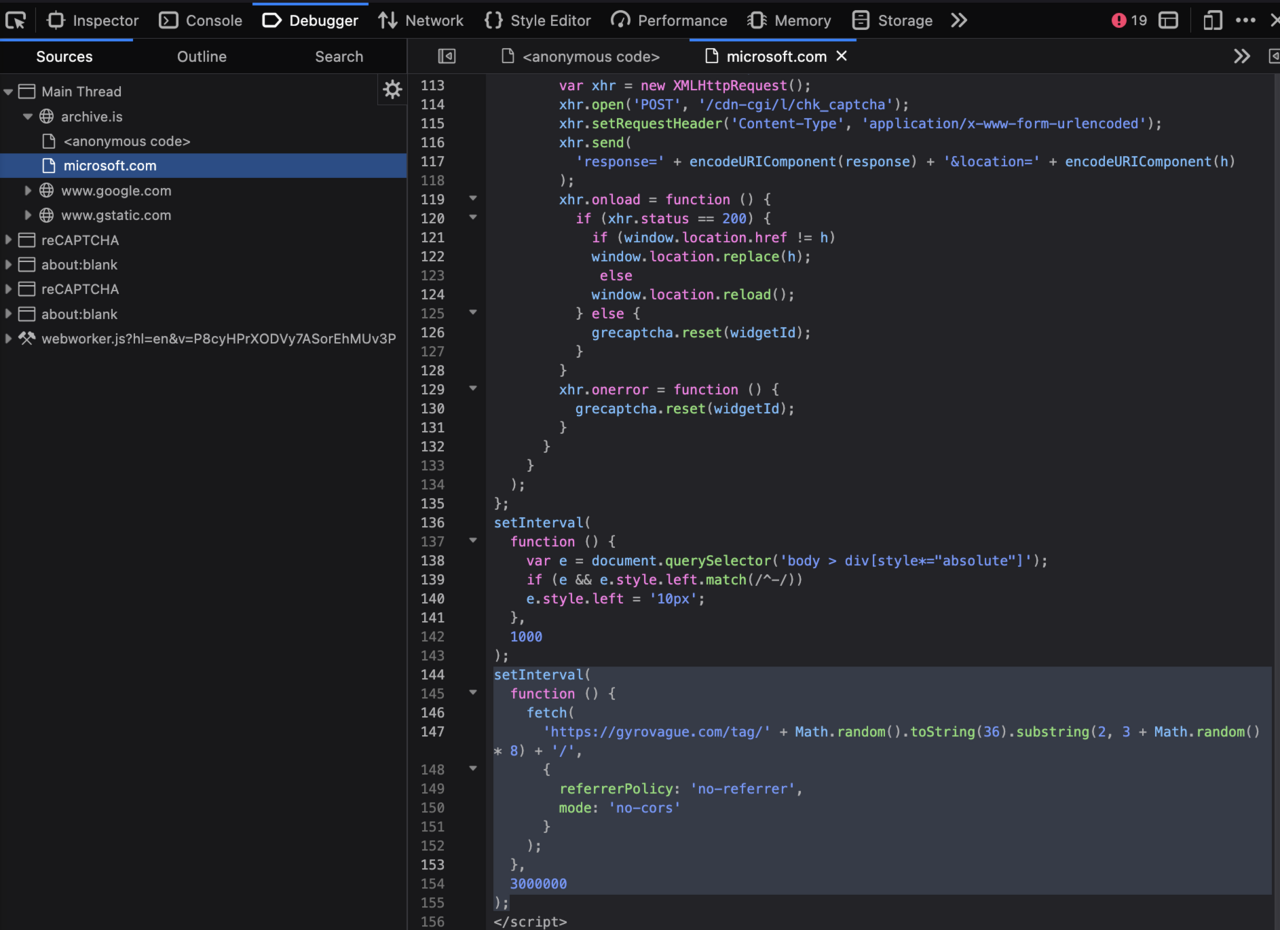Select the <anonymous code> source file

pos(126,142)
